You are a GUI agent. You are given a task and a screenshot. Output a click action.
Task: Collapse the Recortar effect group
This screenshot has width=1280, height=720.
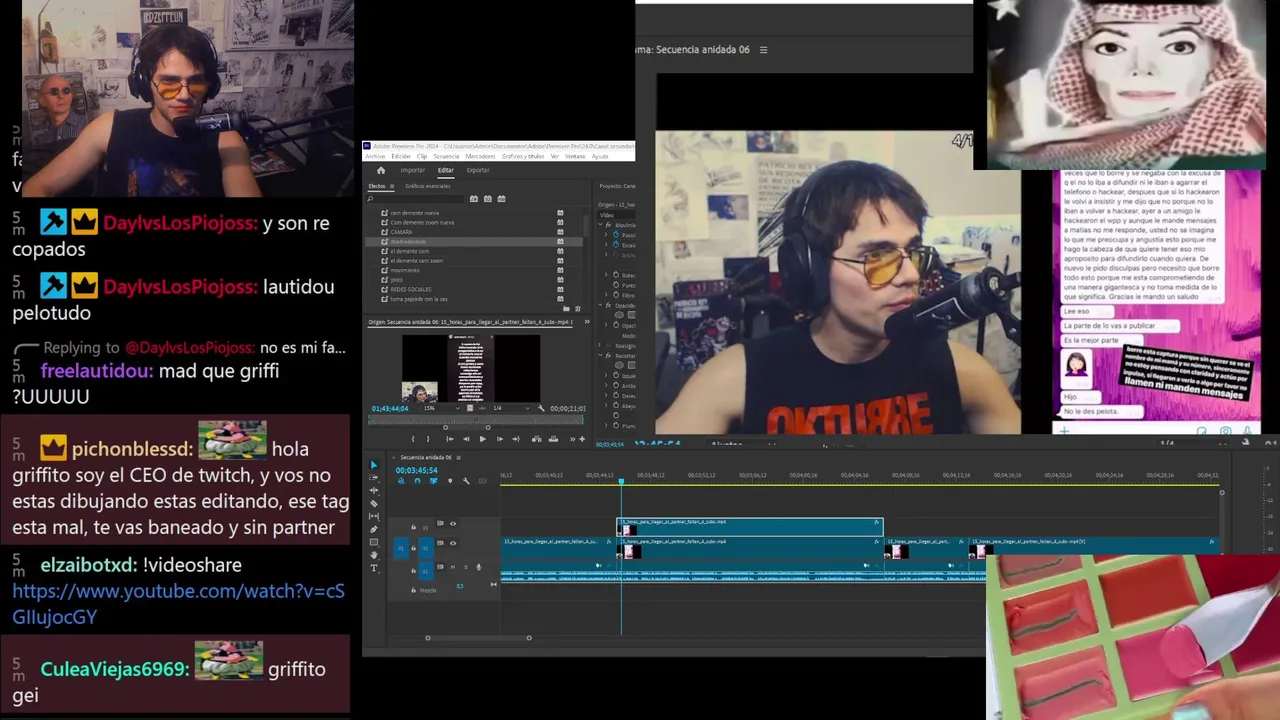click(600, 355)
